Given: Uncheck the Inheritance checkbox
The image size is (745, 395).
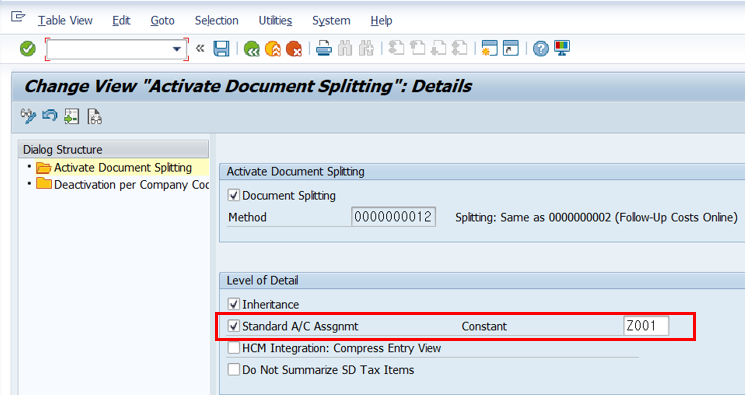Looking at the screenshot, I should (233, 304).
